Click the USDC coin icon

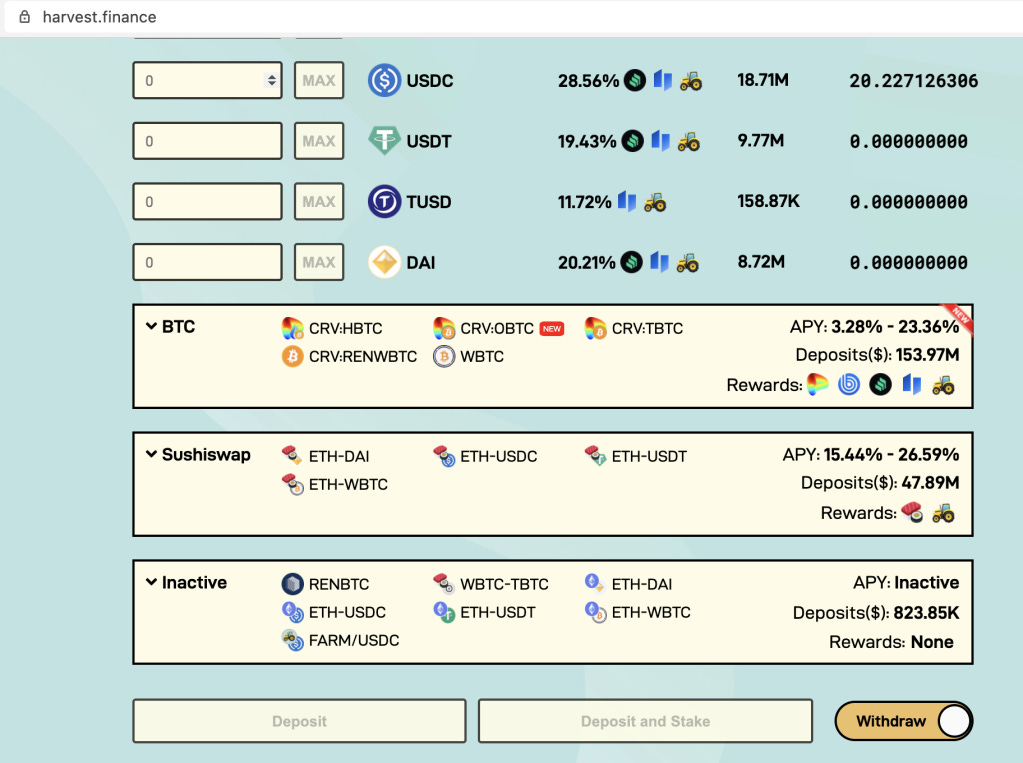[x=384, y=80]
